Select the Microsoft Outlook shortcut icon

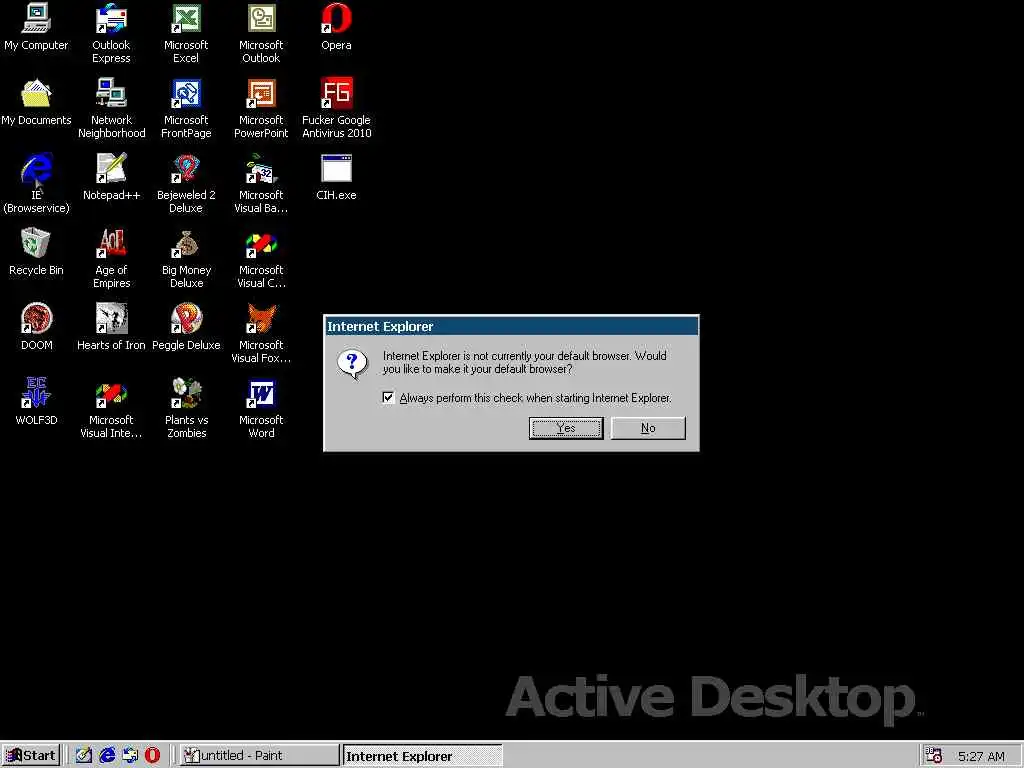[261, 18]
